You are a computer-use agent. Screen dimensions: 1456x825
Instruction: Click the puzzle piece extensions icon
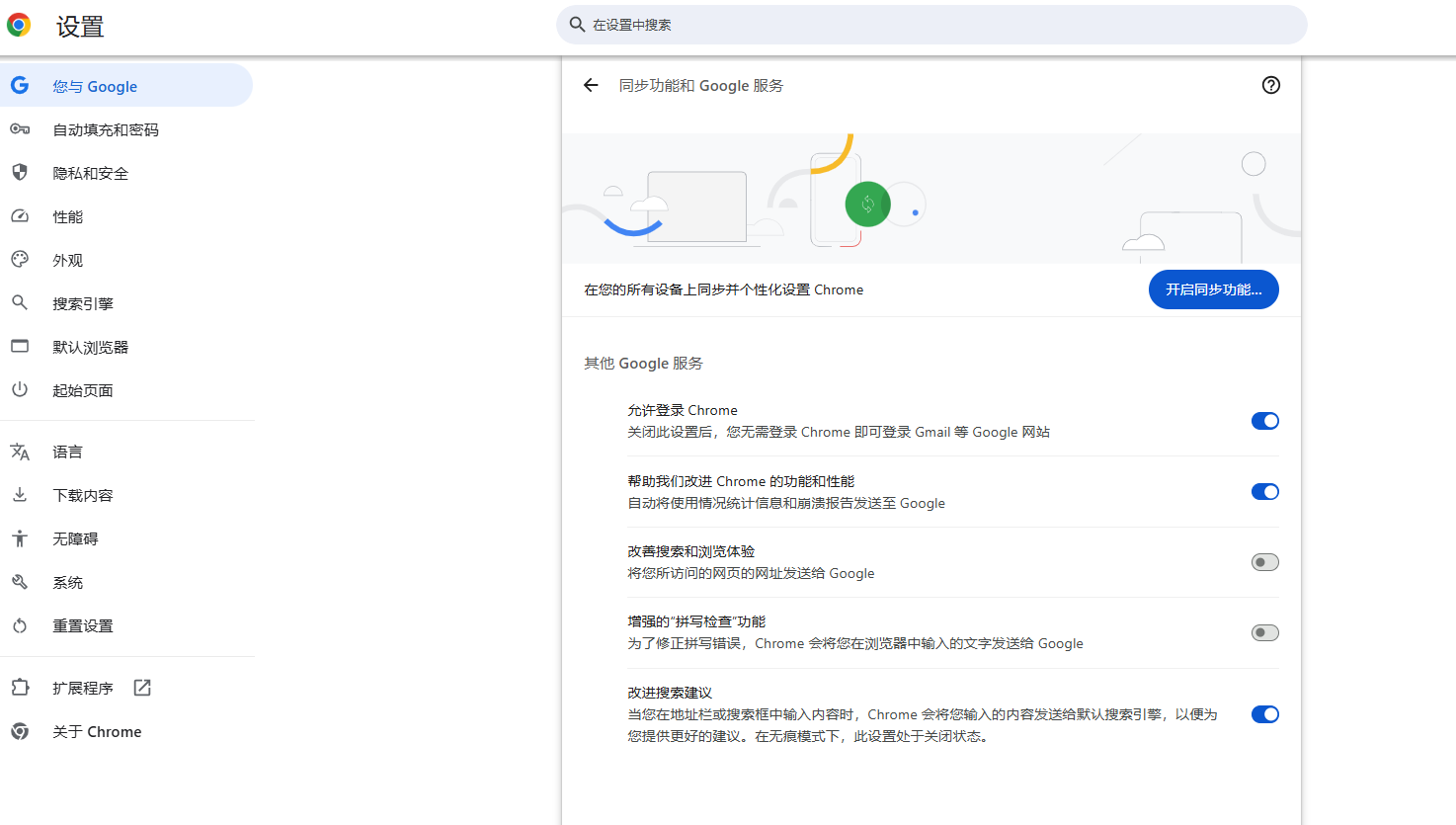[x=20, y=688]
